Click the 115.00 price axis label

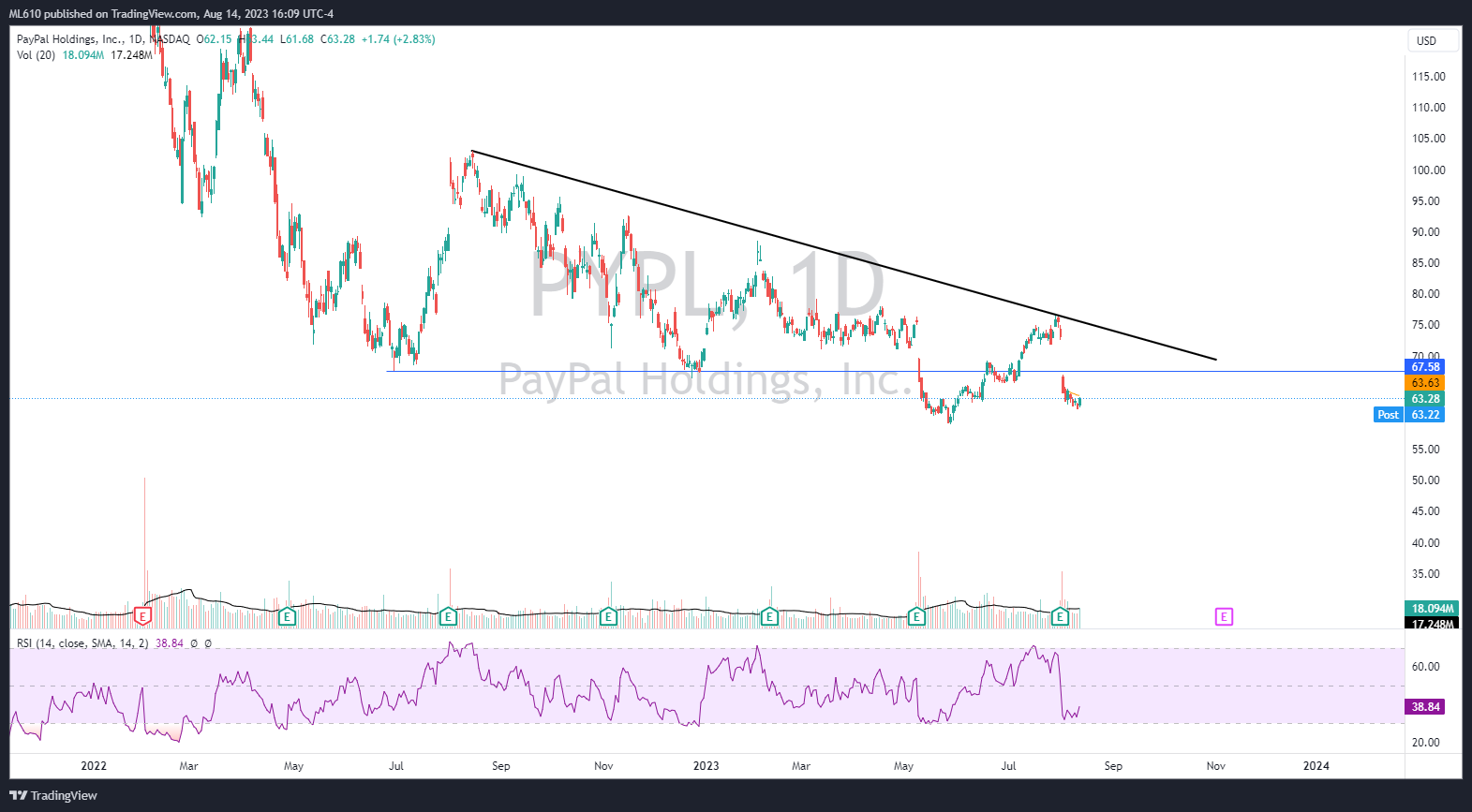(1429, 77)
